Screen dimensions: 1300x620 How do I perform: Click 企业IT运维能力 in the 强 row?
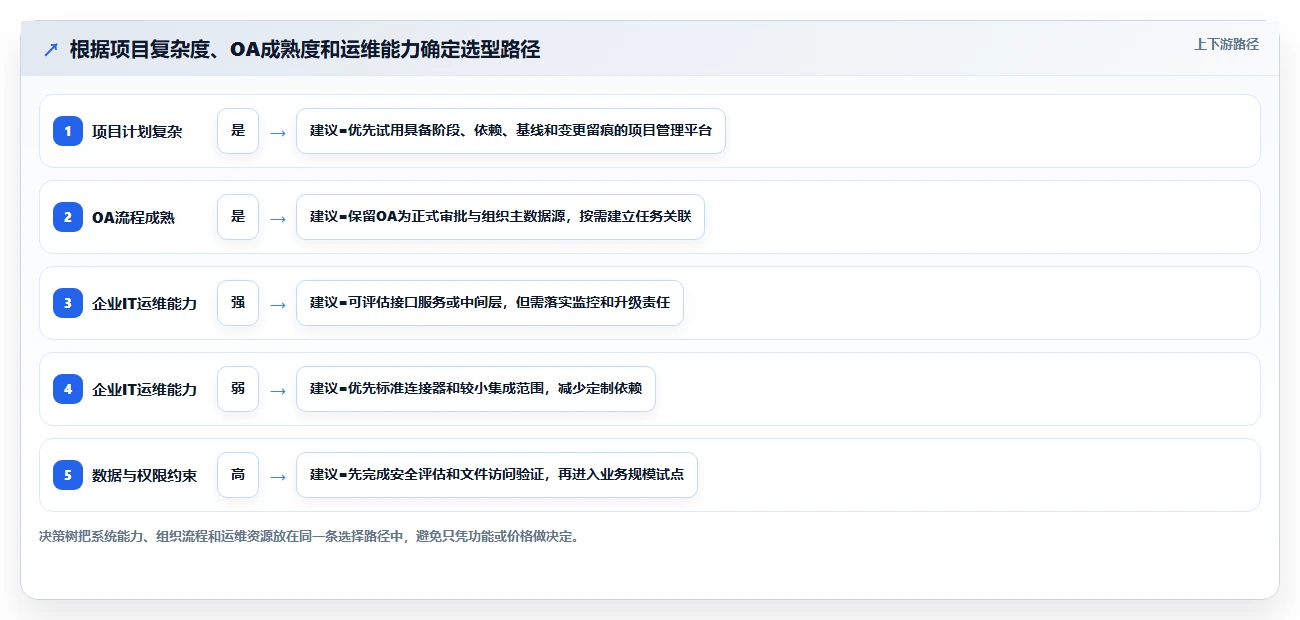click(x=145, y=303)
